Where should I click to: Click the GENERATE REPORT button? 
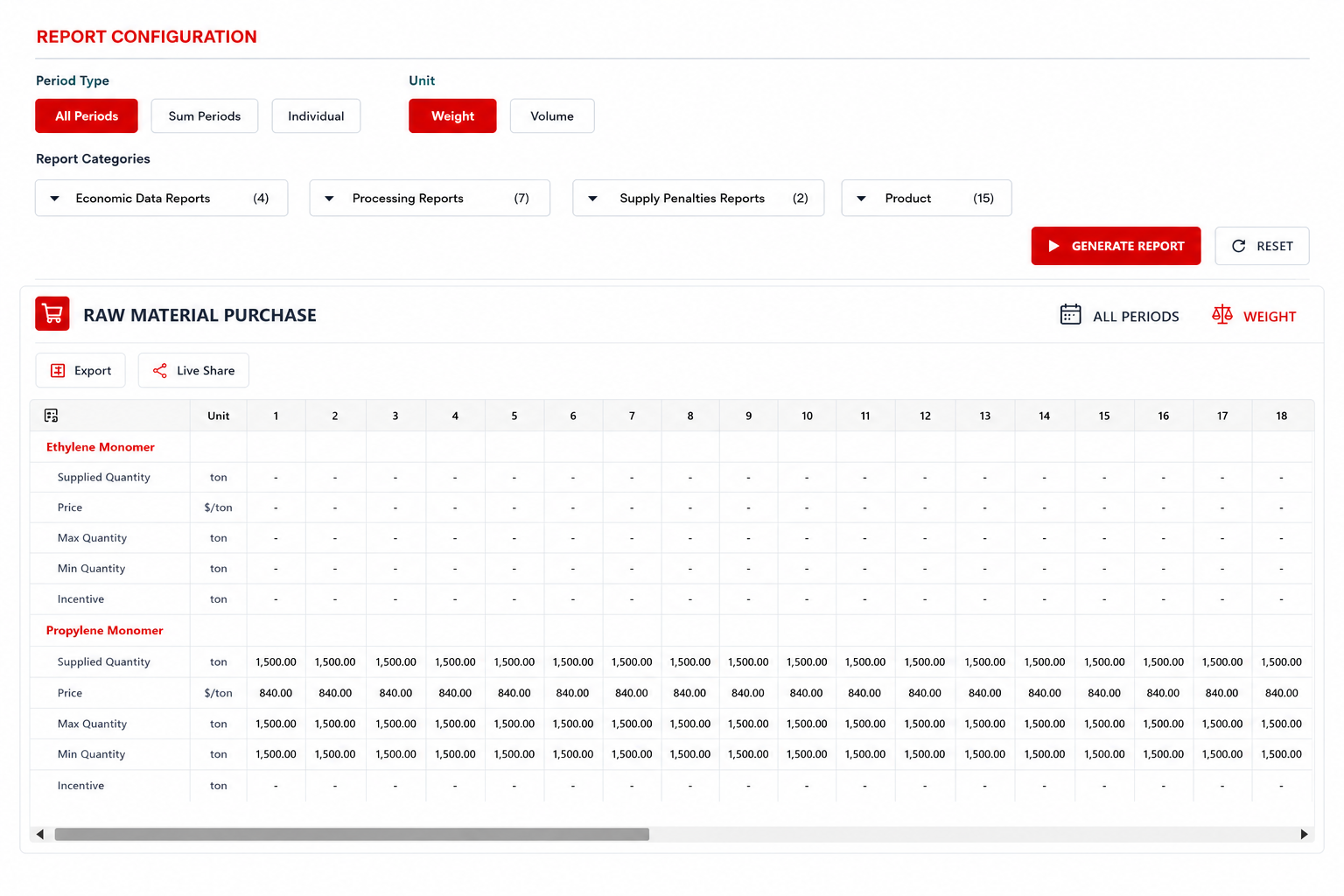tap(1116, 246)
